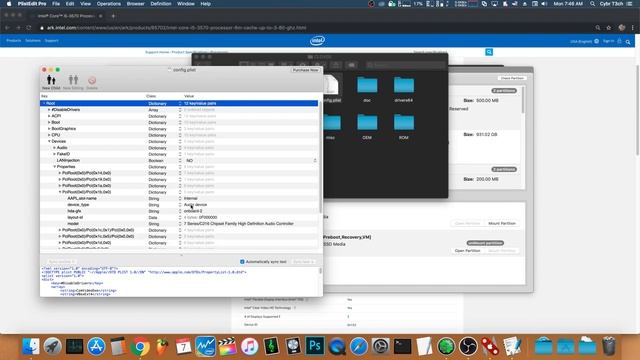Open a new browser tab
This screenshot has height=360, width=640.
[x=113, y=16]
